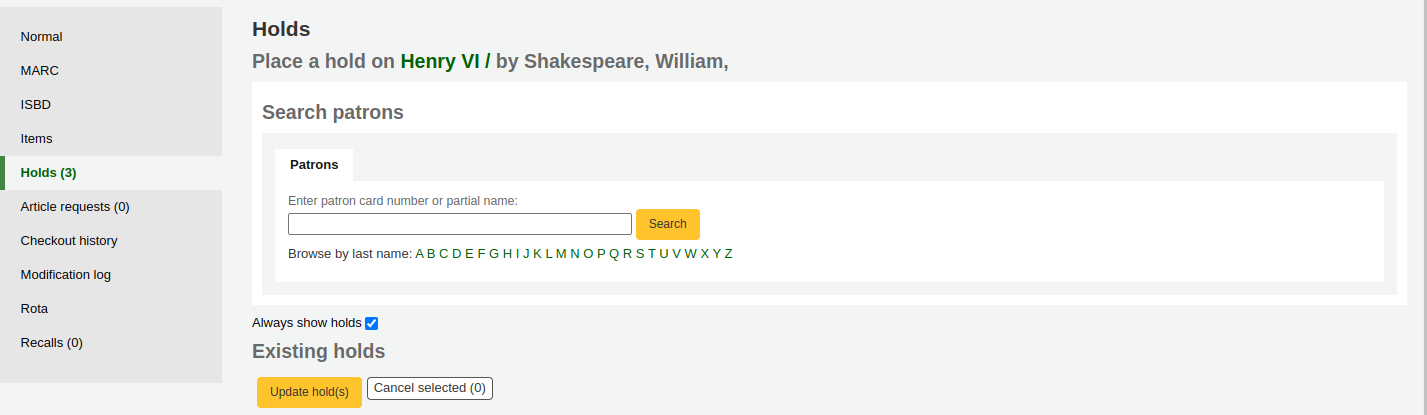
Task: Click the Update hold(s) button
Action: [x=309, y=392]
